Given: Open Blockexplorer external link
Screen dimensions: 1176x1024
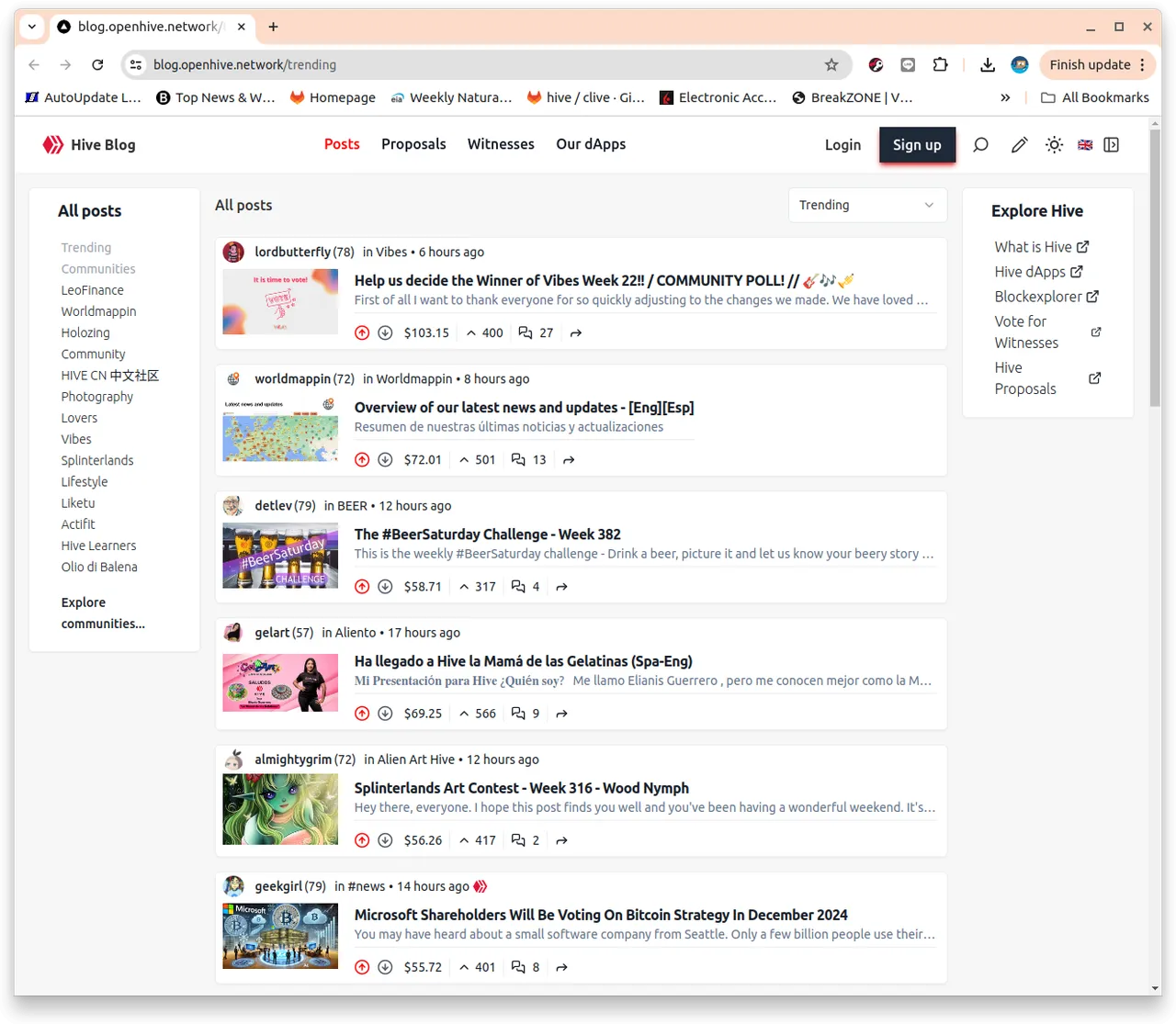Looking at the screenshot, I should (x=1046, y=297).
